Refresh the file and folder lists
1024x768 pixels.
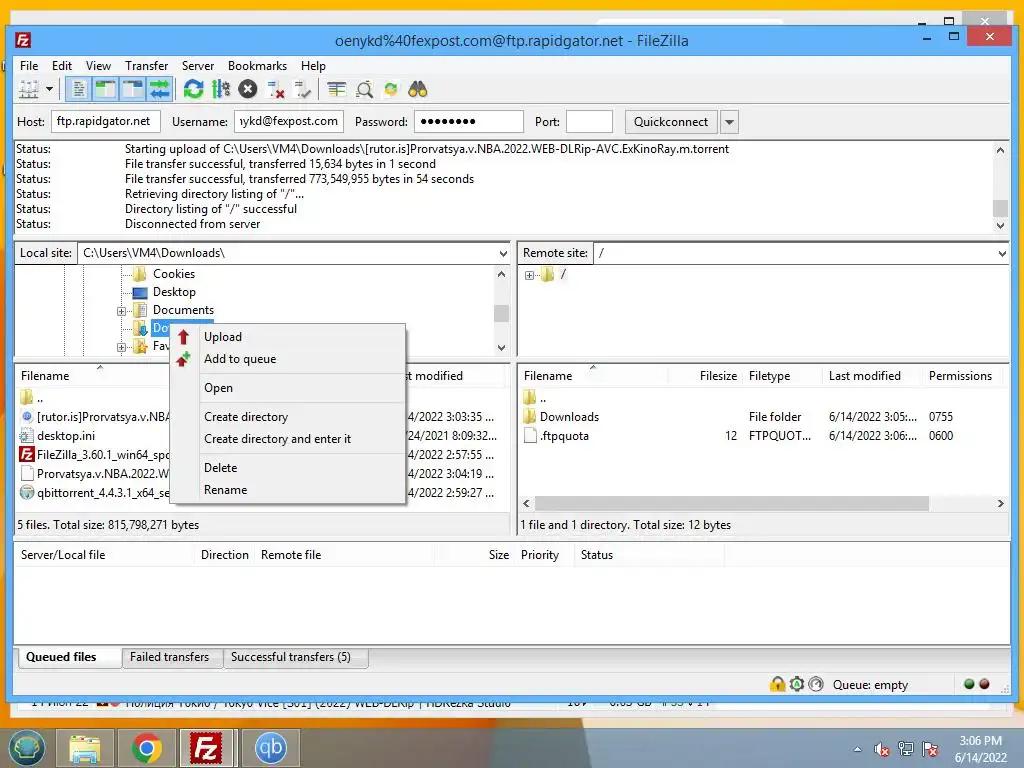click(193, 89)
